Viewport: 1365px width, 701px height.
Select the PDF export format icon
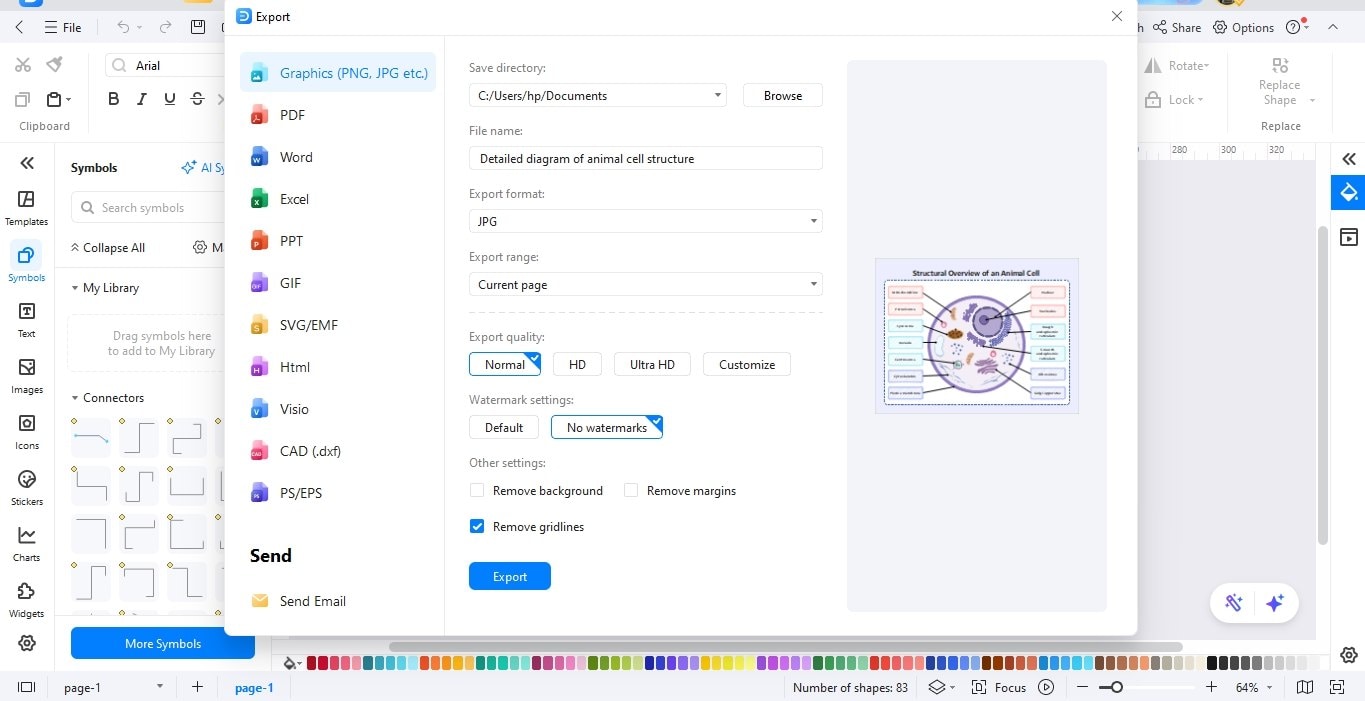tap(259, 114)
